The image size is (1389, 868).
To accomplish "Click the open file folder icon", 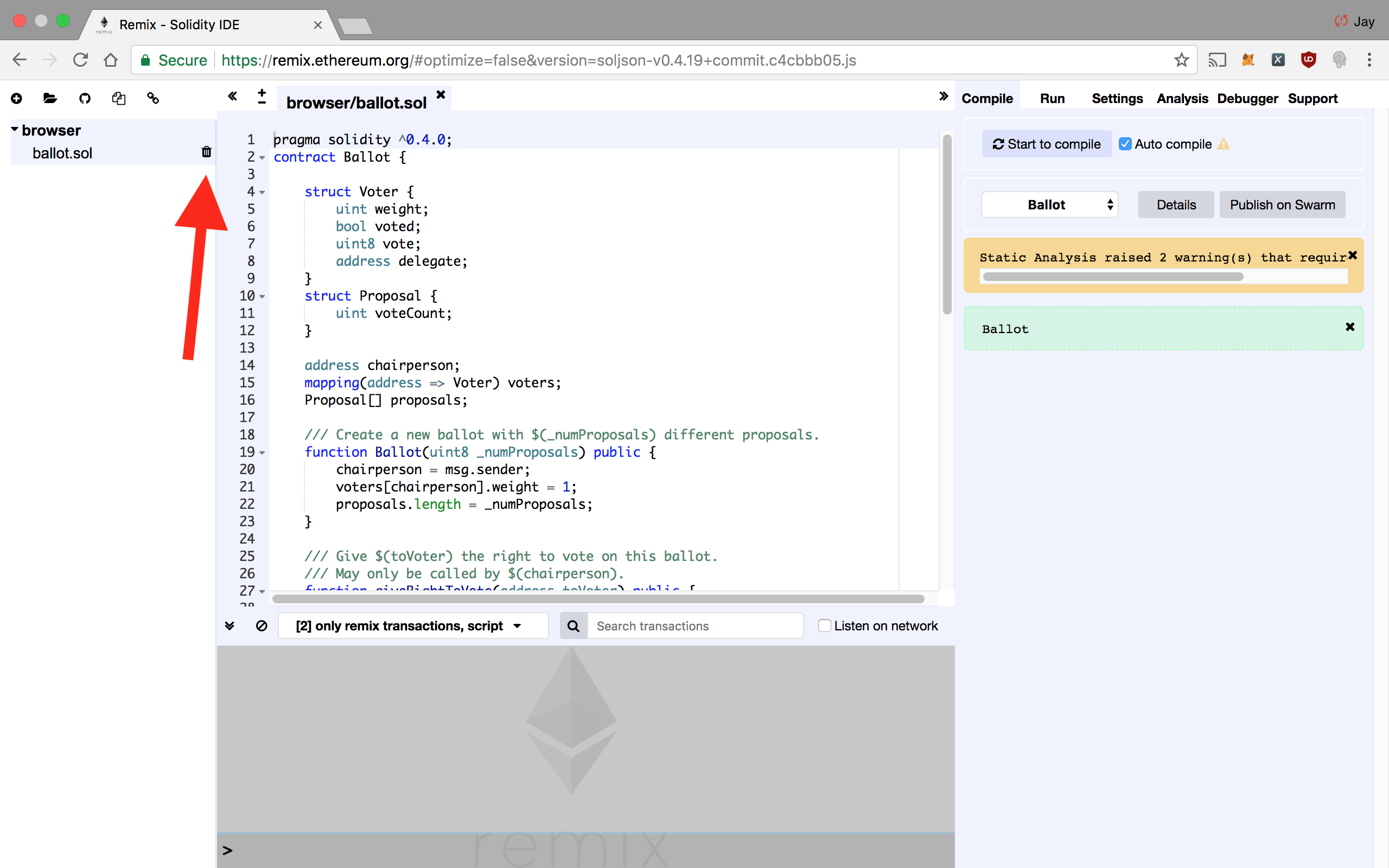I will click(49, 98).
